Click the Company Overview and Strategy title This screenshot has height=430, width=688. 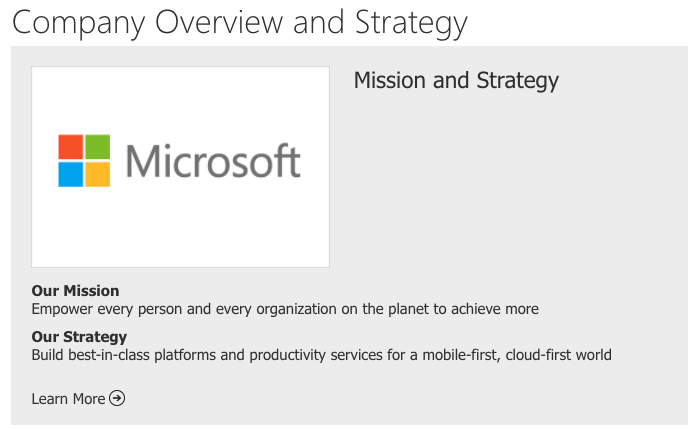(x=240, y=23)
